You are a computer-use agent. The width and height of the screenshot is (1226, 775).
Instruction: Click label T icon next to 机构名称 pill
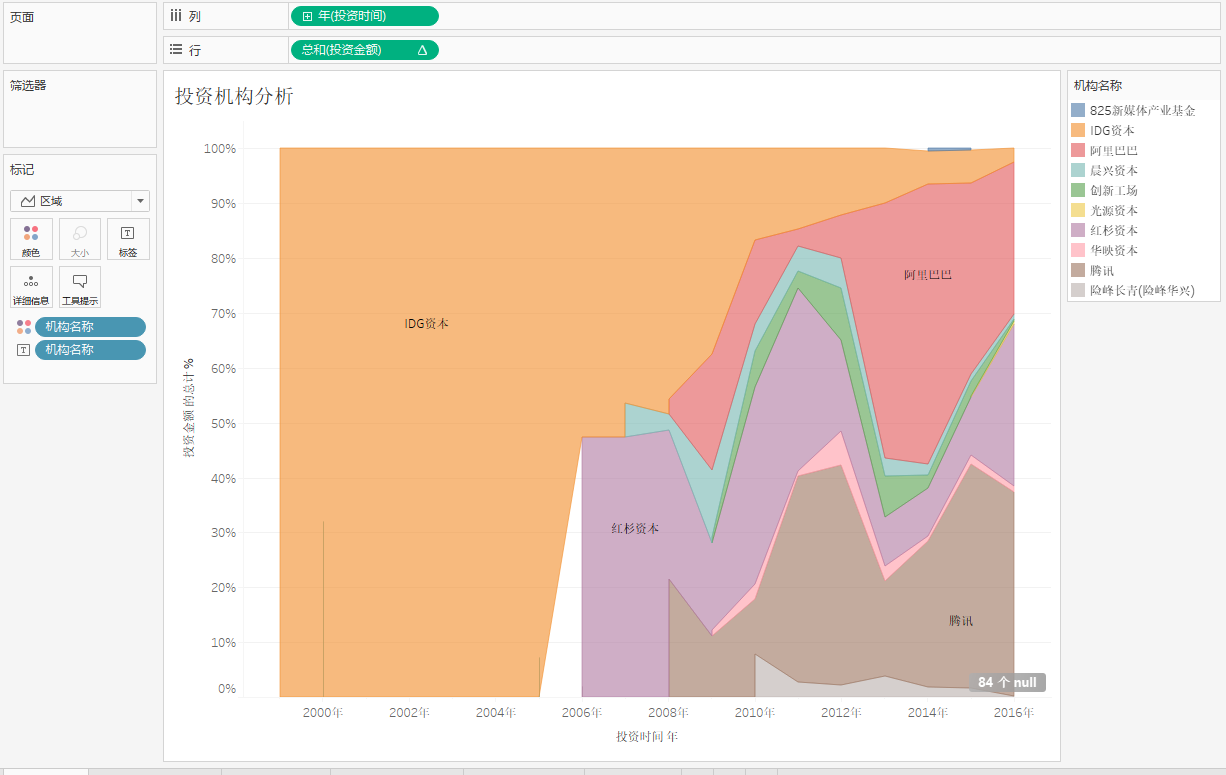coord(24,350)
